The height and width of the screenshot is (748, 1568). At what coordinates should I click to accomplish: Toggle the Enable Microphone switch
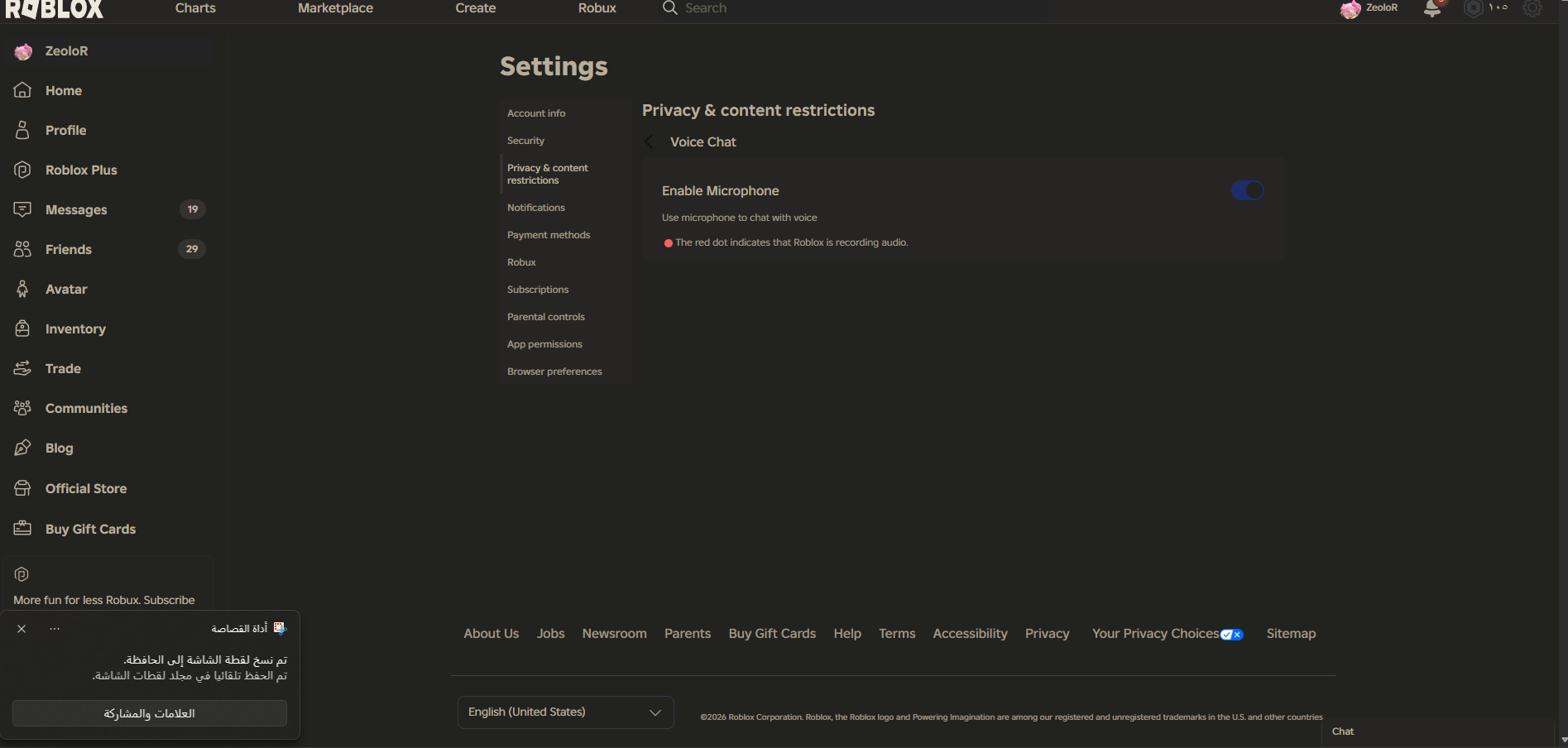1247,190
